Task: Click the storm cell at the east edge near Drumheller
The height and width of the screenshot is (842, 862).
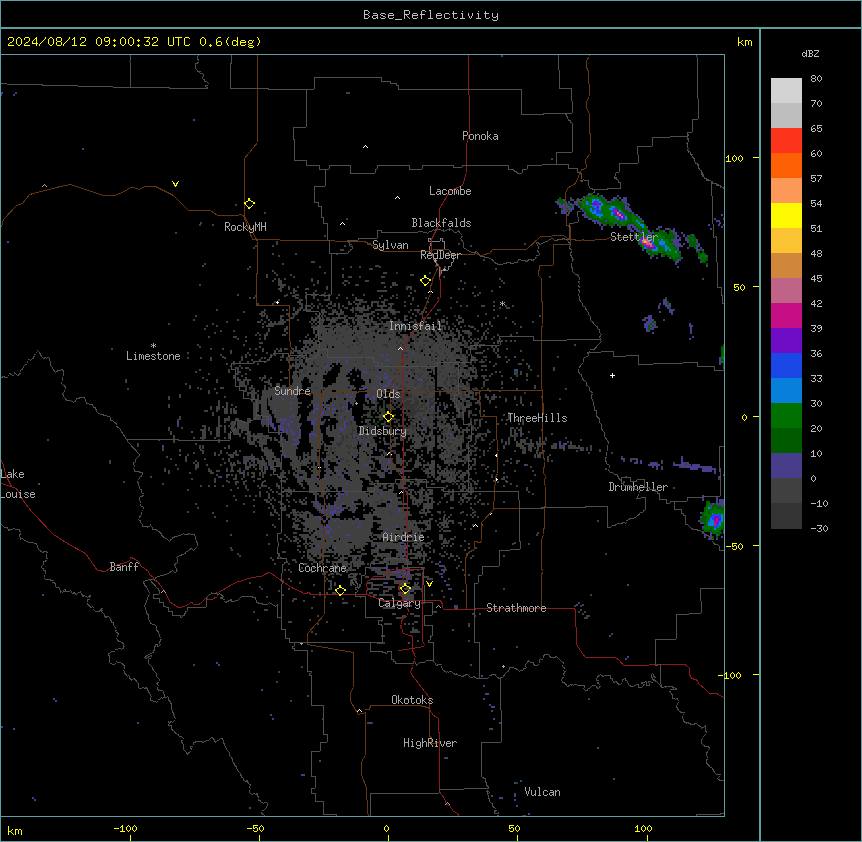Action: point(714,518)
